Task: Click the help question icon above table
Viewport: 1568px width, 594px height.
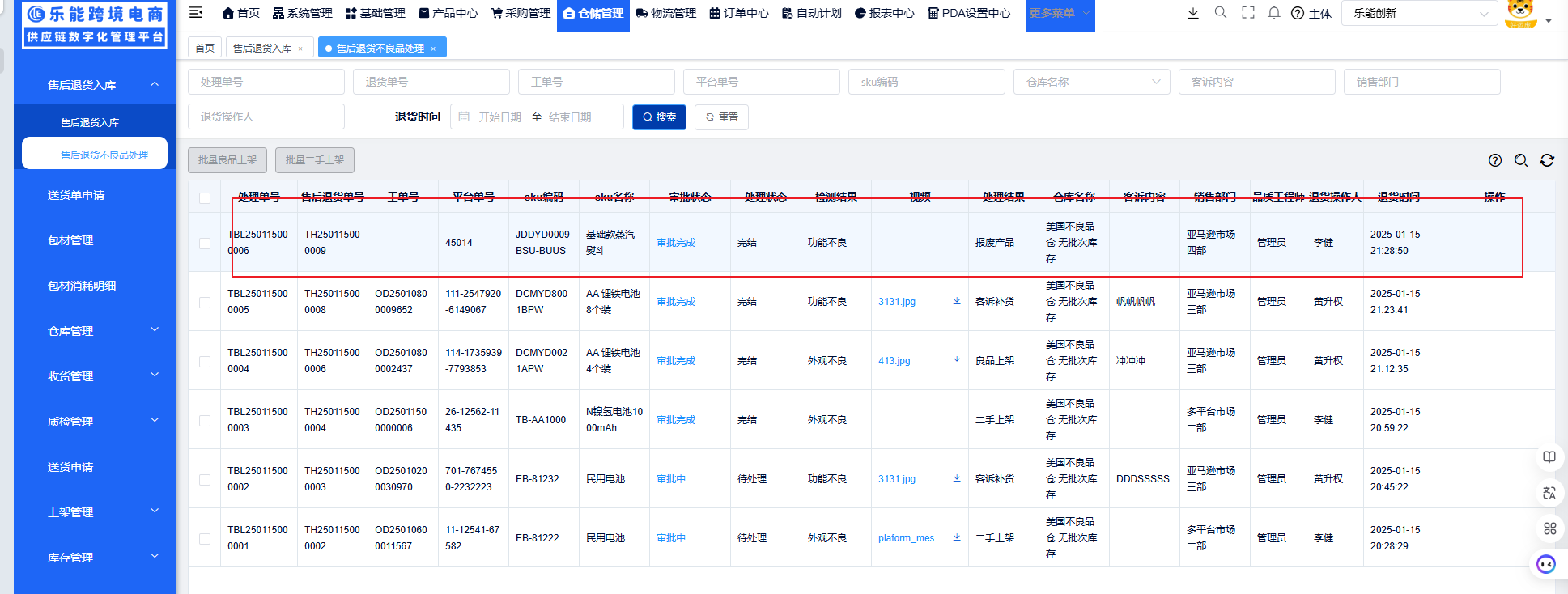Action: [1494, 160]
